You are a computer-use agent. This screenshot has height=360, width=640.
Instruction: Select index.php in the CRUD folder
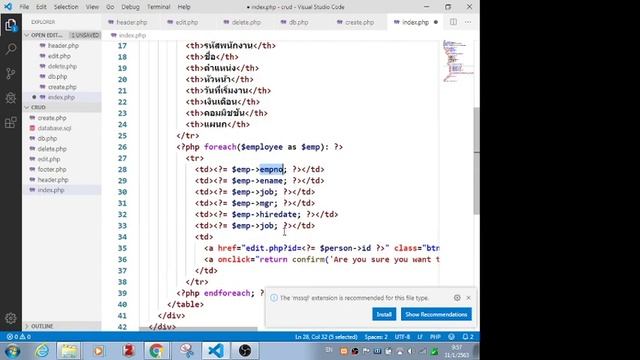[x=61, y=190]
